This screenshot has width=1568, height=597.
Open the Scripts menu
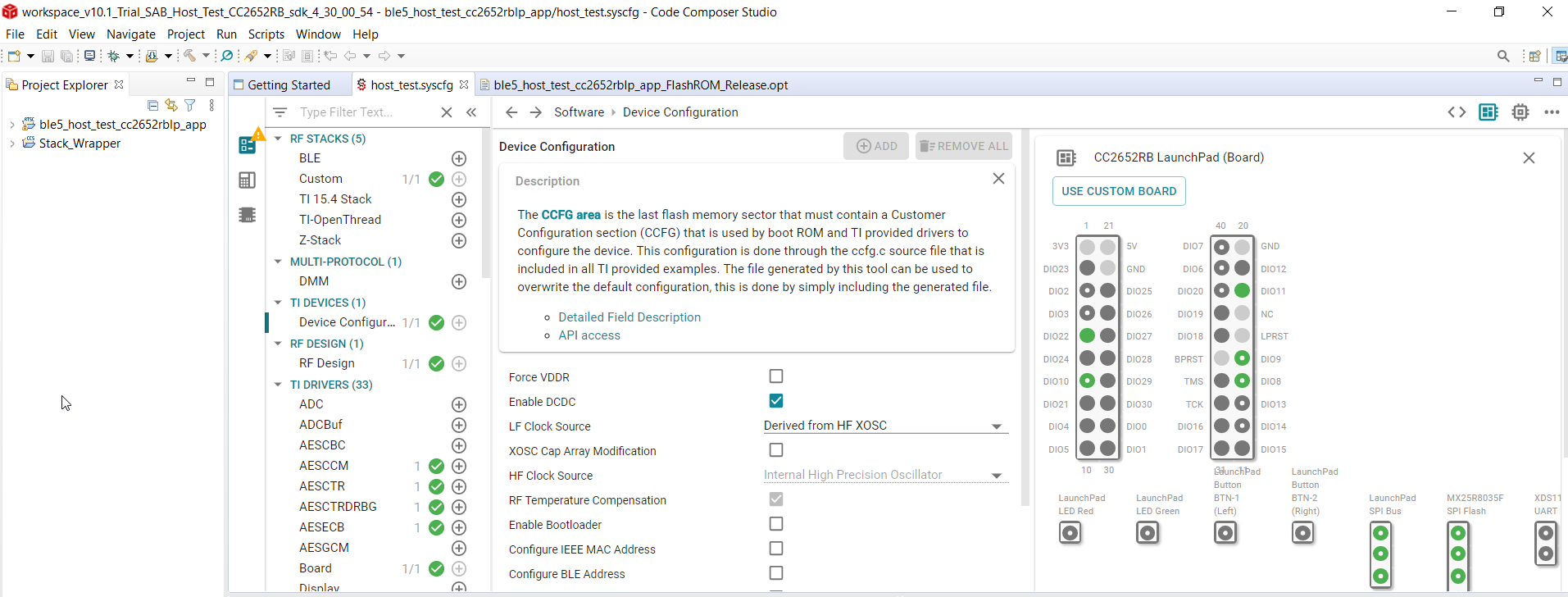[266, 34]
